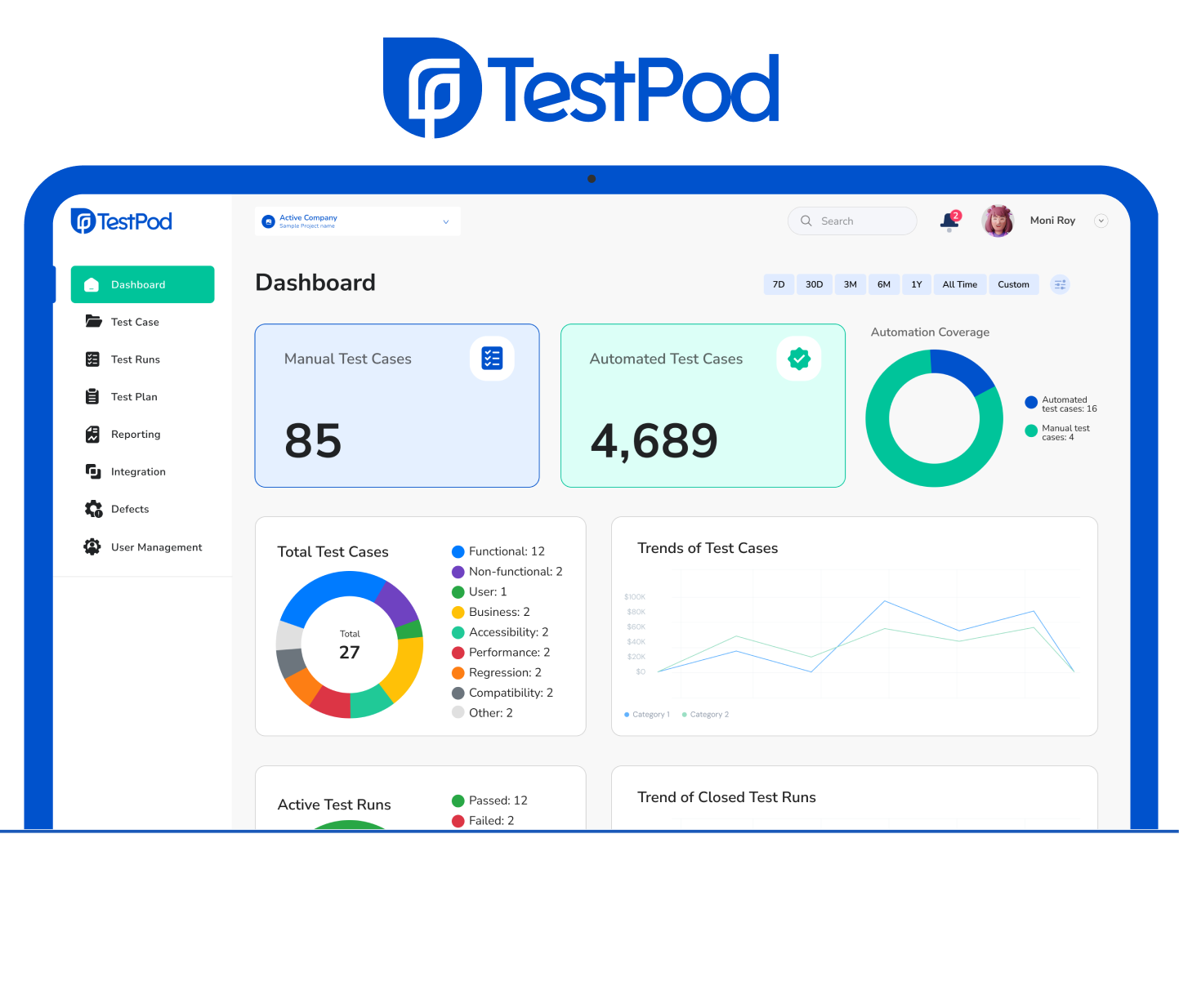Open the filter settings icon

point(1060,284)
